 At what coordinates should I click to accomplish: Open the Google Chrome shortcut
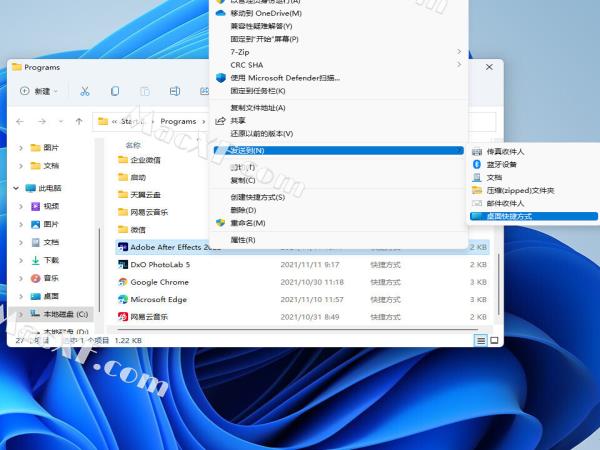(160, 282)
